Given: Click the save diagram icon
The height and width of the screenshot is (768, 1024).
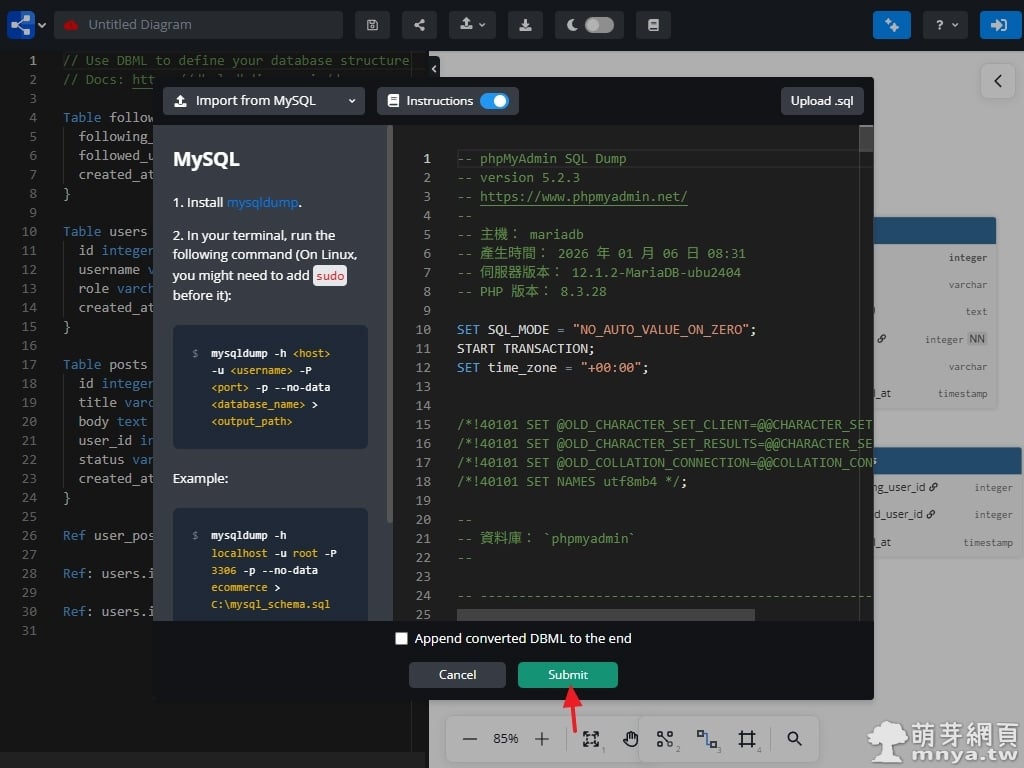Looking at the screenshot, I should [372, 25].
